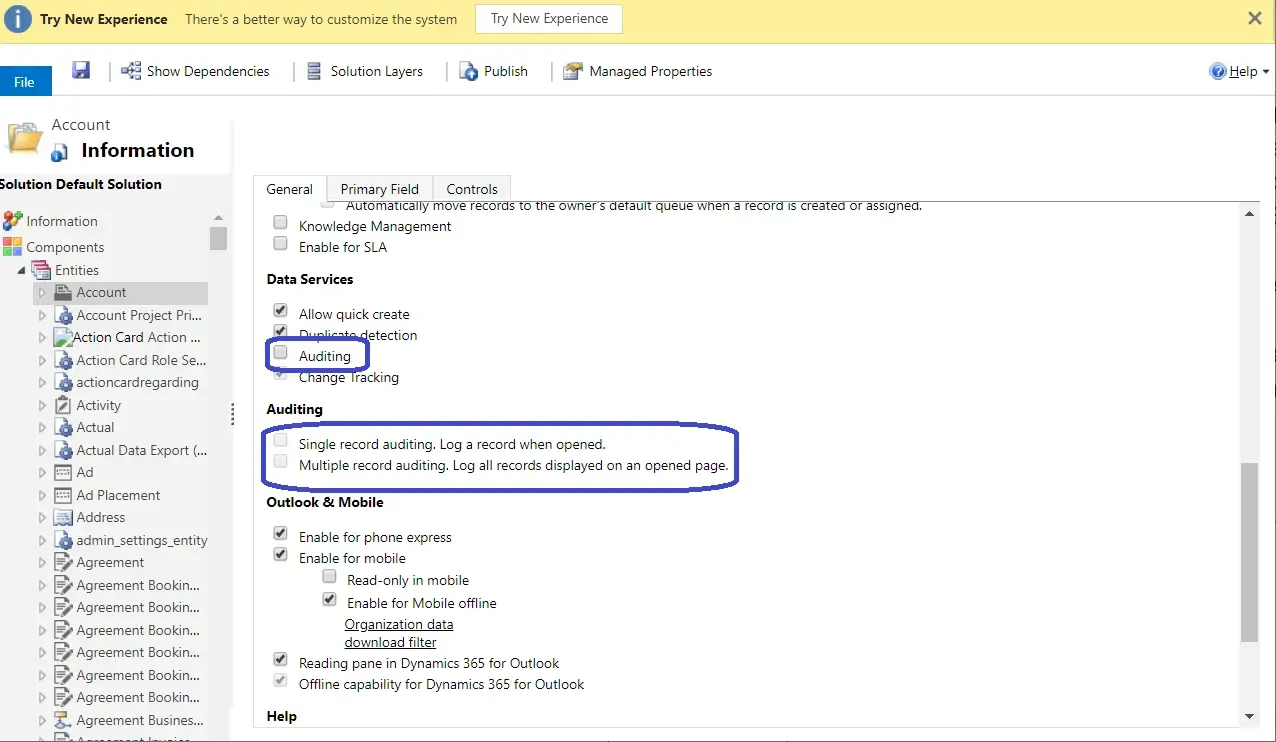Select the Information tree item
The width and height of the screenshot is (1276, 742).
(x=62, y=221)
